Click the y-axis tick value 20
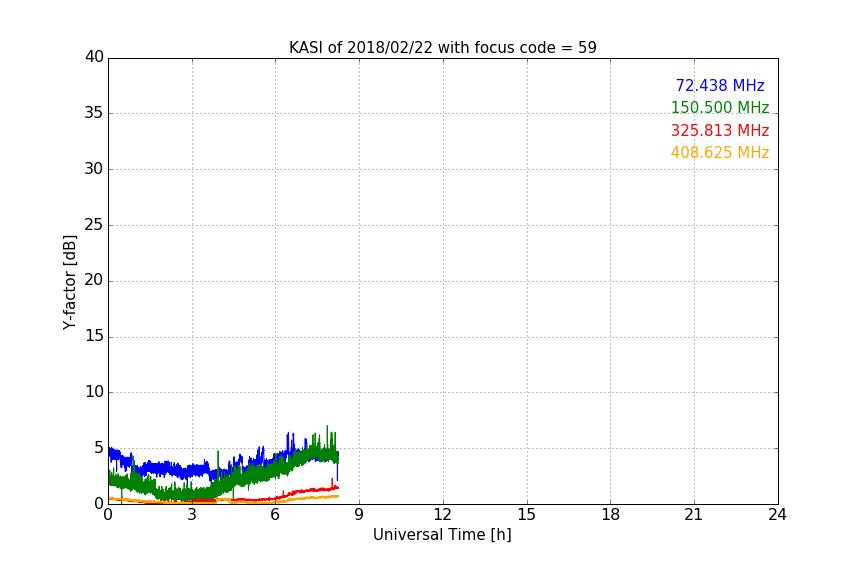Screen dimensions: 864x576 pyautogui.click(x=94, y=281)
